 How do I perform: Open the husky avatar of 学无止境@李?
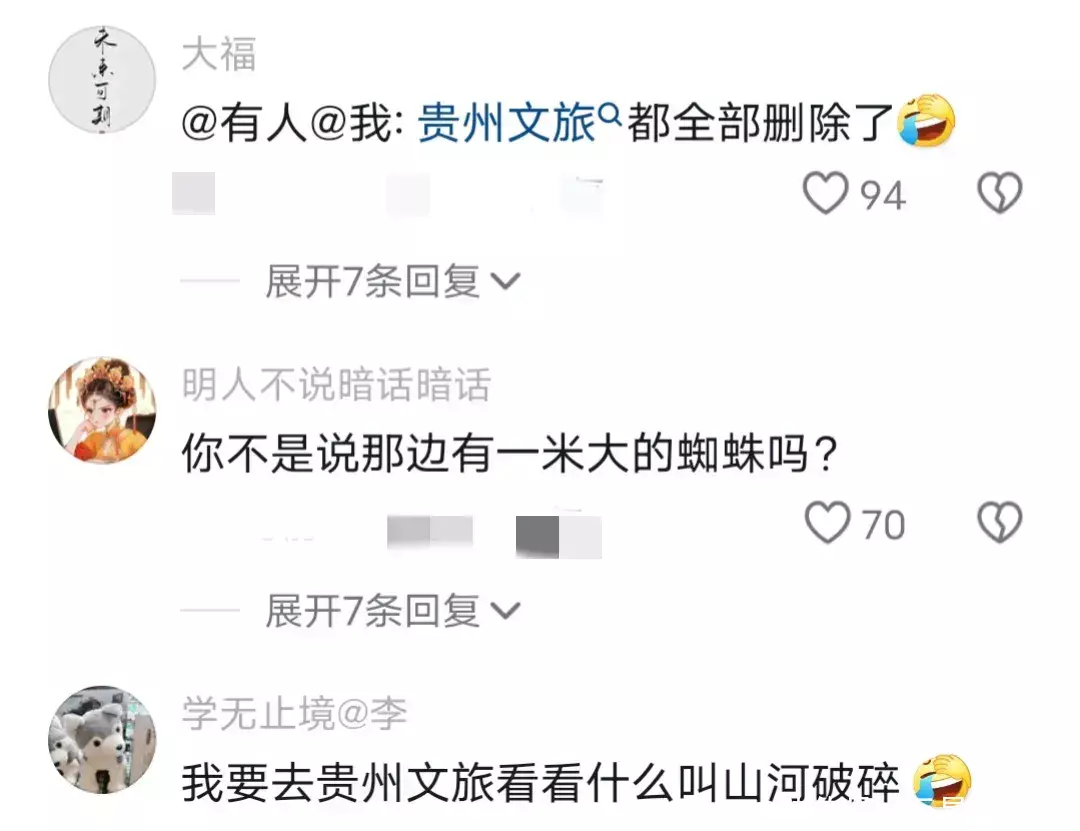(x=102, y=739)
